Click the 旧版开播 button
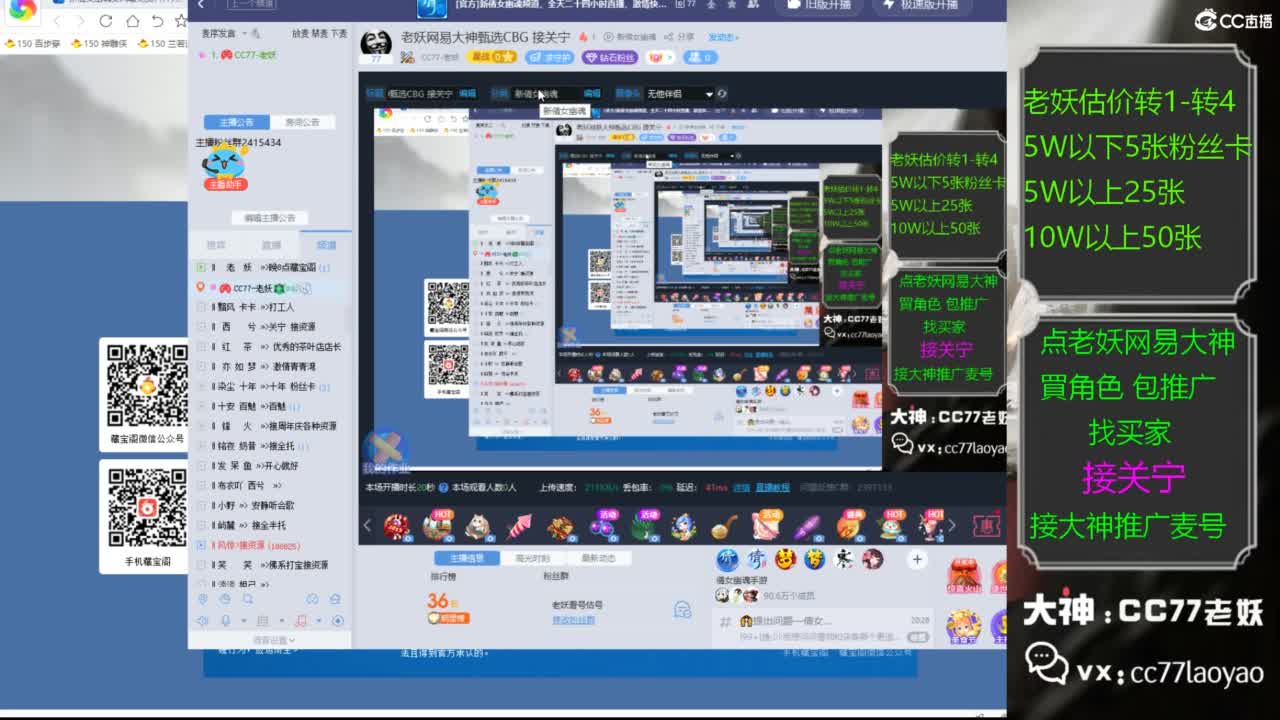 pos(819,5)
